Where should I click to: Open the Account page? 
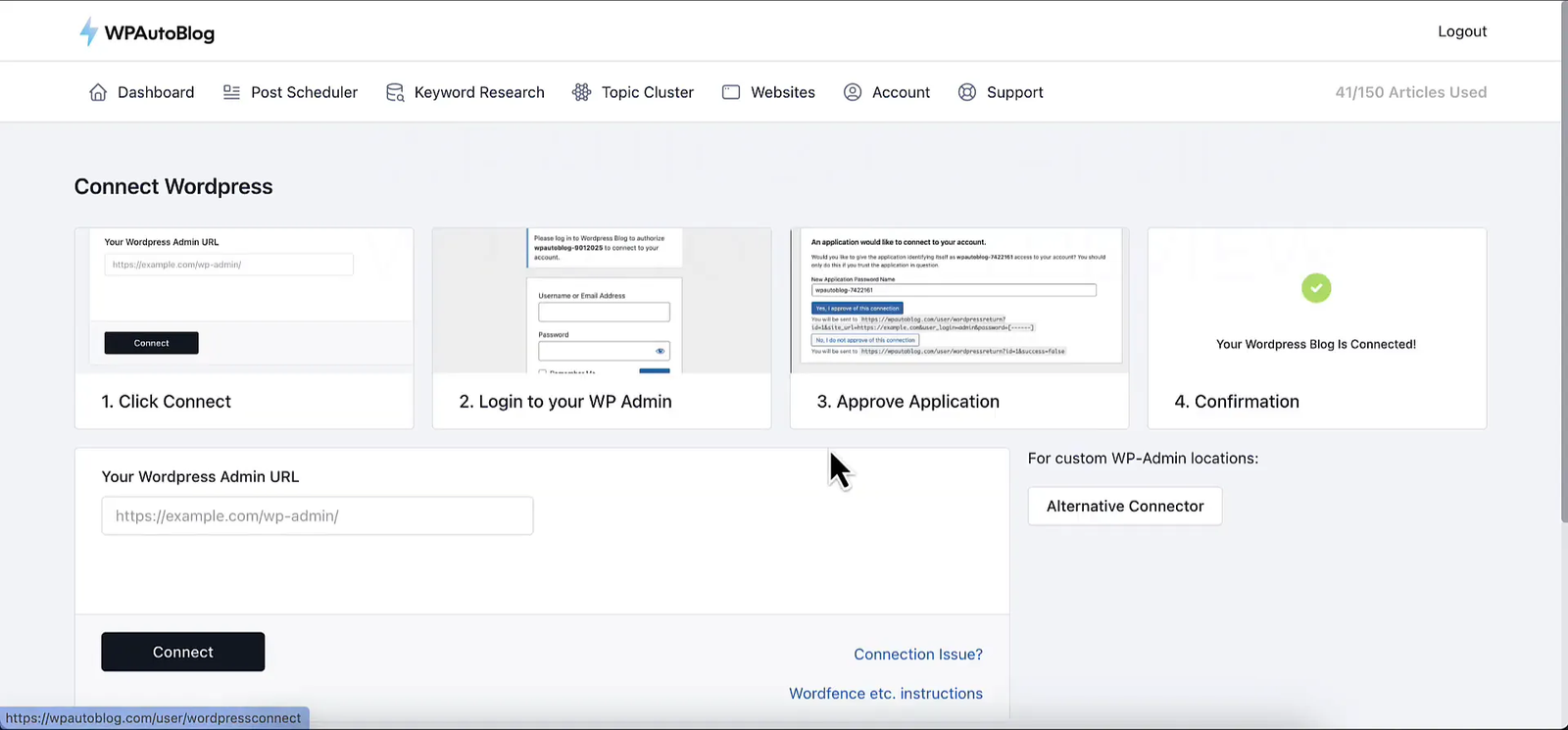coord(887,92)
